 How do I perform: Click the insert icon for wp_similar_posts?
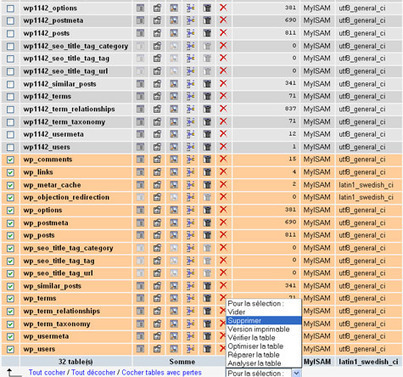pyautogui.click(x=190, y=286)
